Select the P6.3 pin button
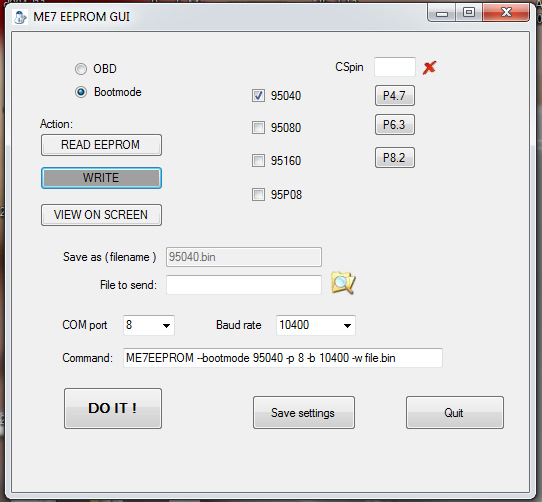The image size is (542, 502). coord(395,124)
